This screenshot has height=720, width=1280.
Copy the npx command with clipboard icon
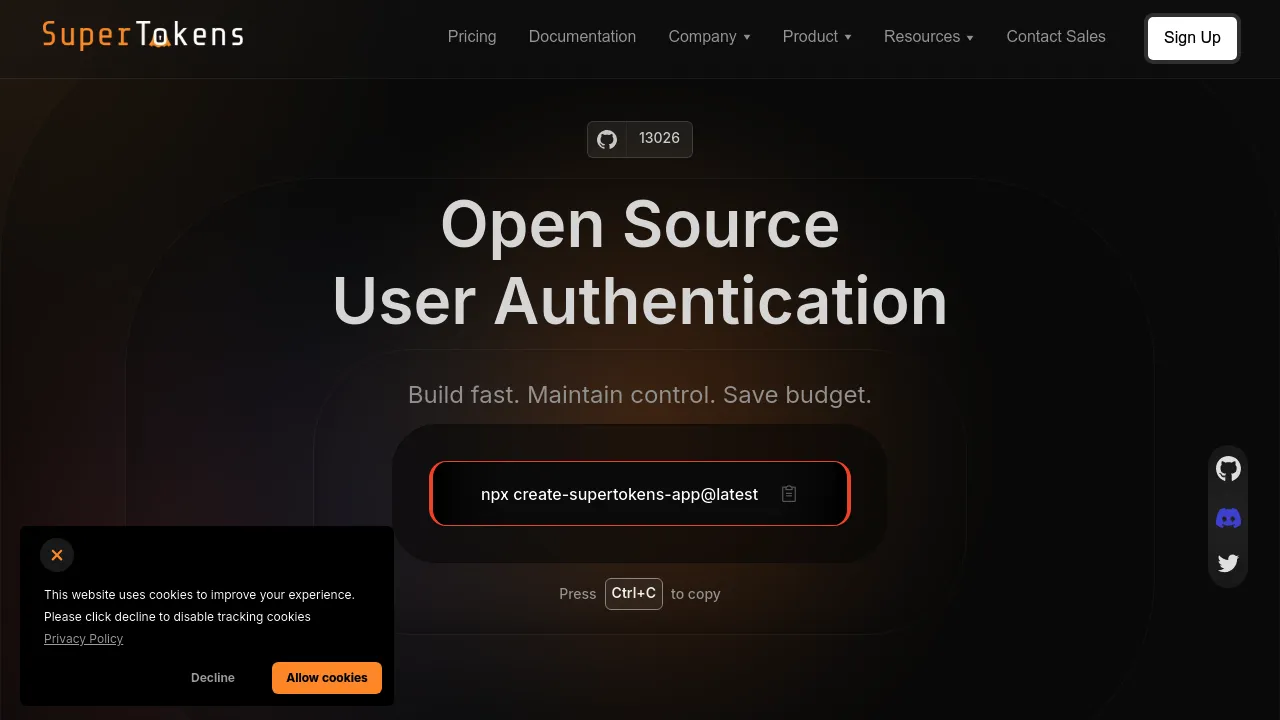789,494
